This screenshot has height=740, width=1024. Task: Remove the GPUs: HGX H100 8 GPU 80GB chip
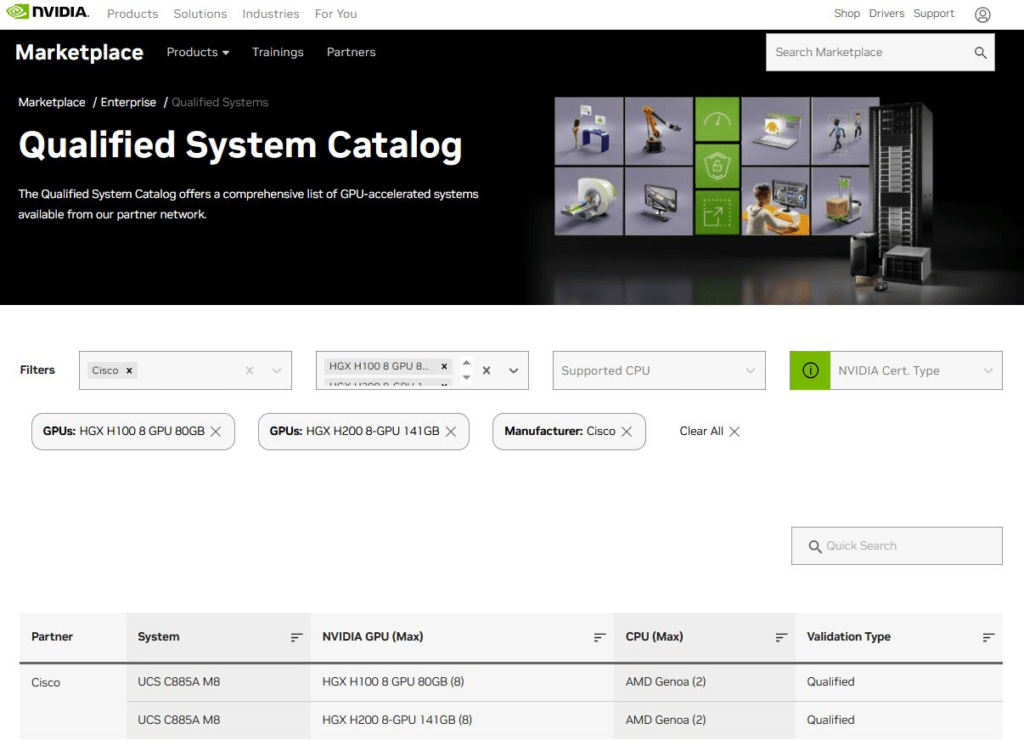point(216,432)
